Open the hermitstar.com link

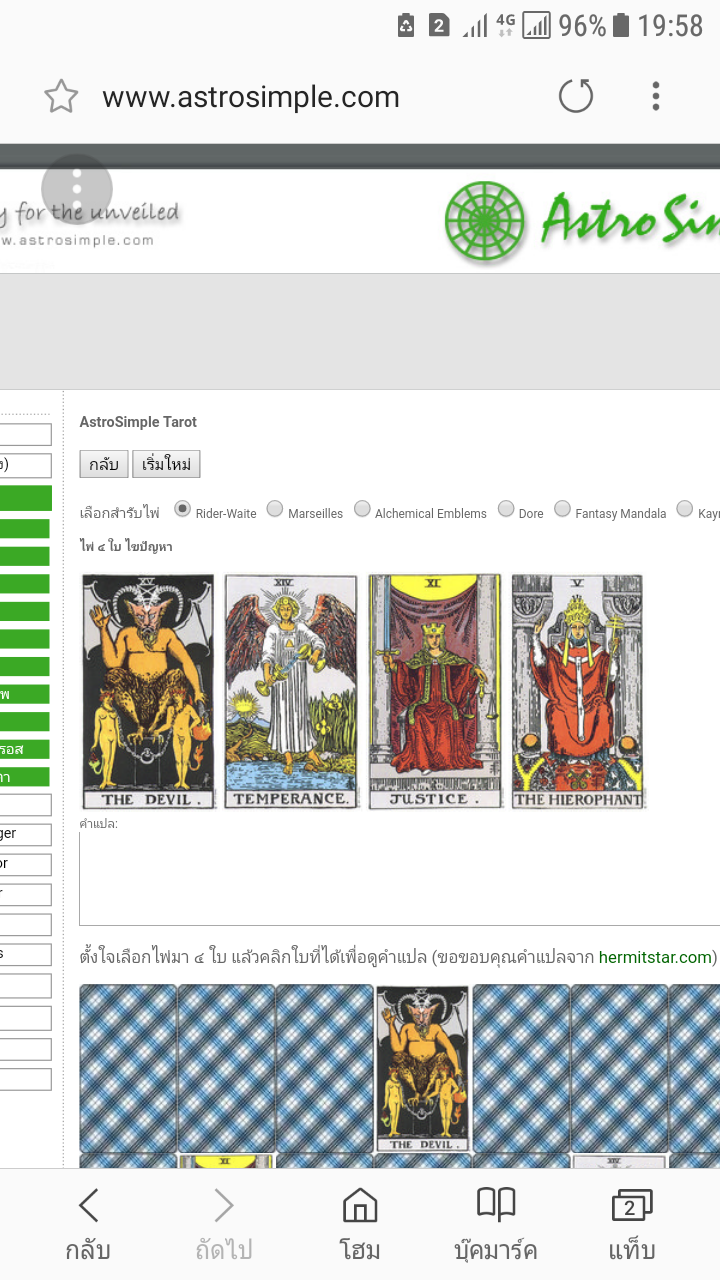[655, 957]
